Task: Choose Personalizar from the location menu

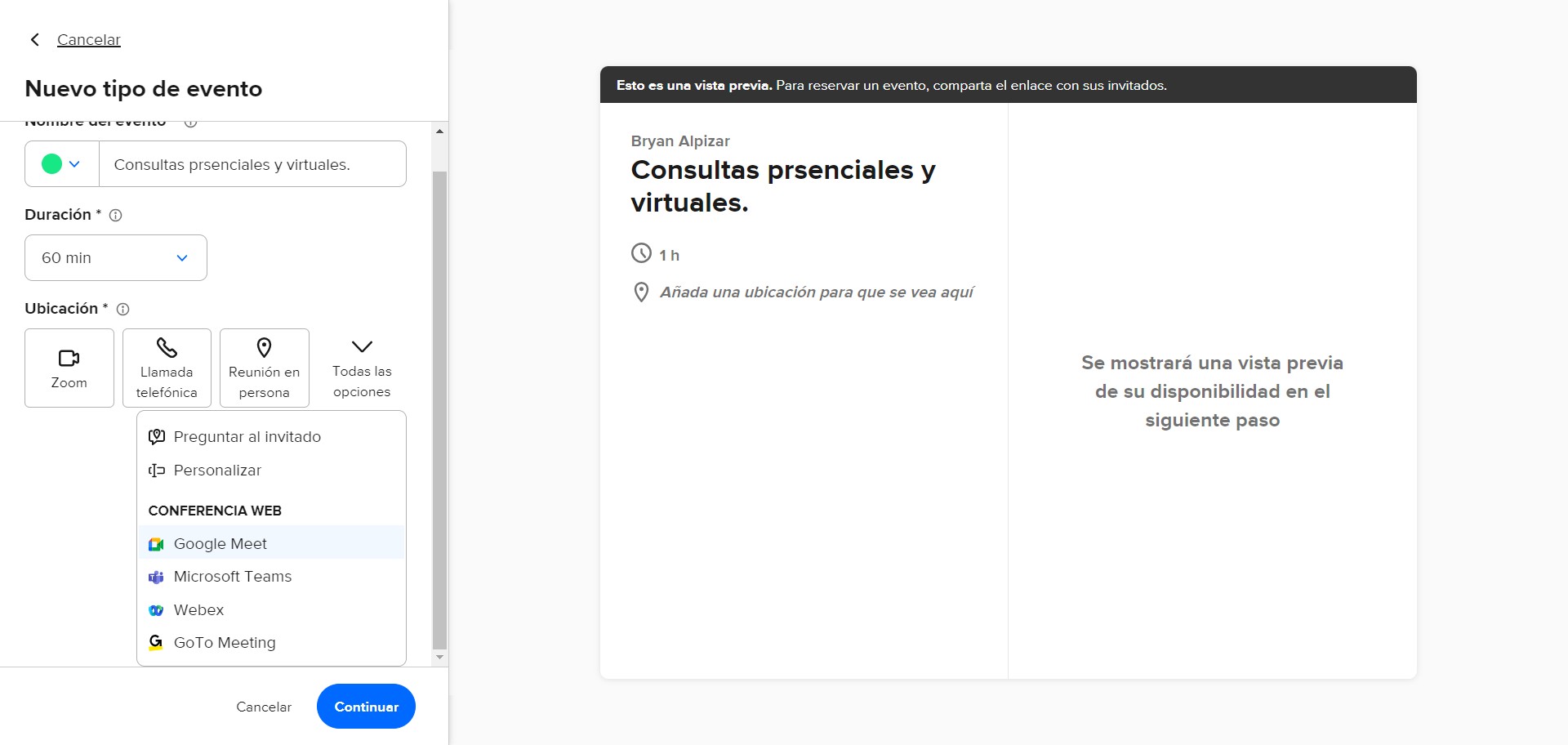Action: point(217,470)
